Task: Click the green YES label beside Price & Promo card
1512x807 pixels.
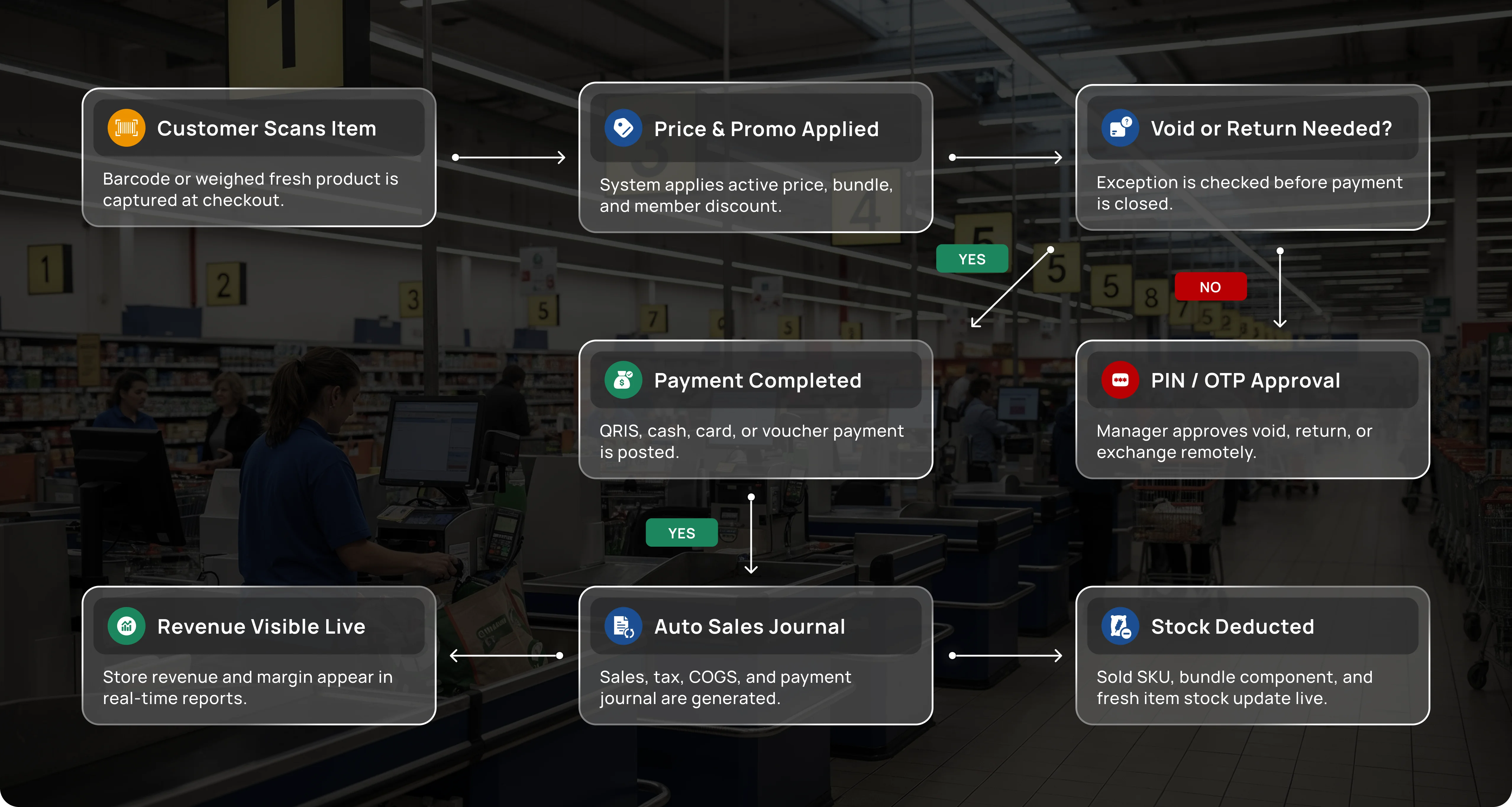Action: pos(972,259)
